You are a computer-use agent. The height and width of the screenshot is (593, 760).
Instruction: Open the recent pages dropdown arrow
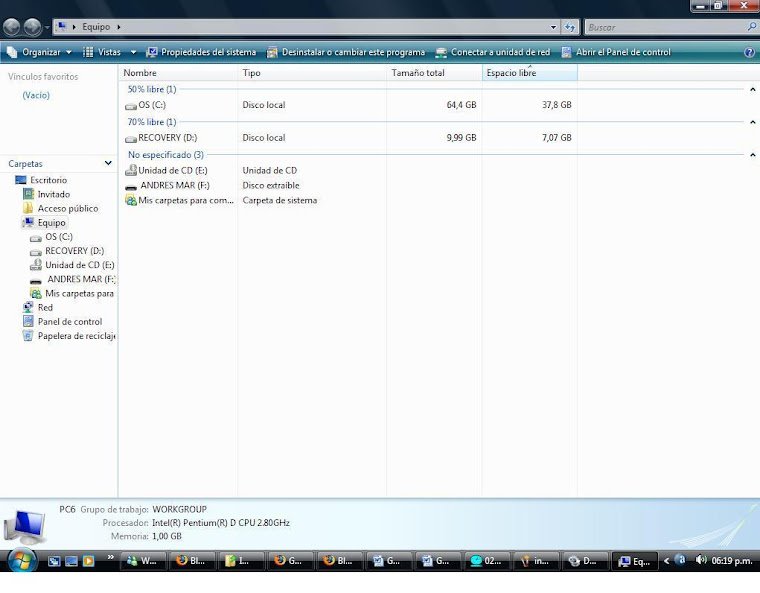(x=47, y=28)
